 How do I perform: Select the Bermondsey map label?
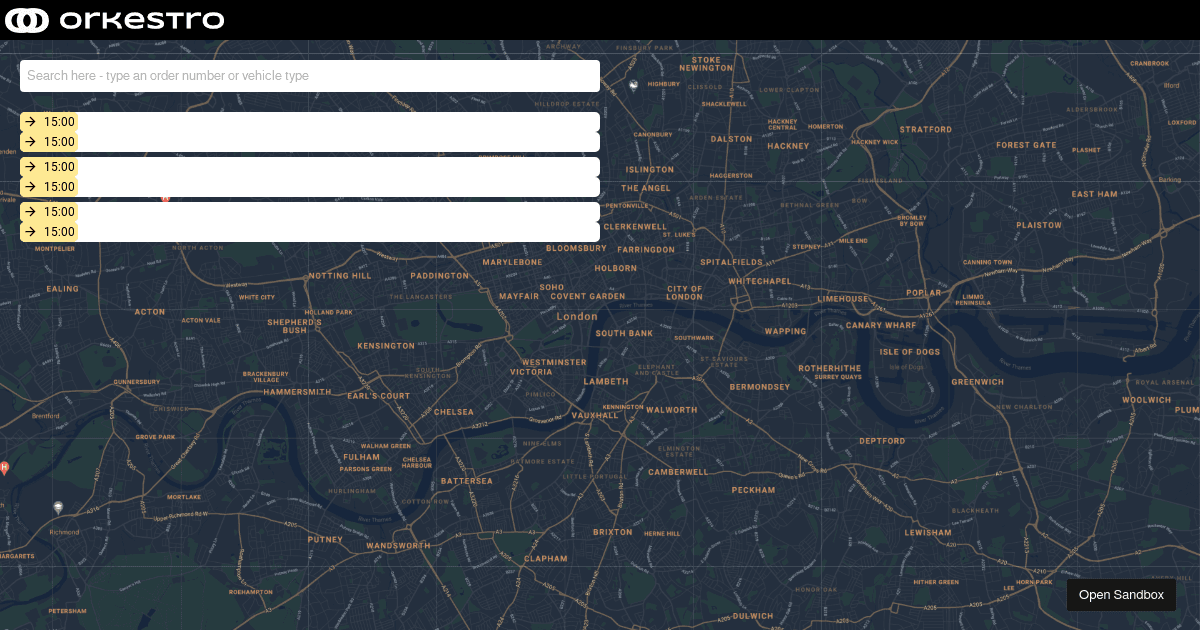760,387
